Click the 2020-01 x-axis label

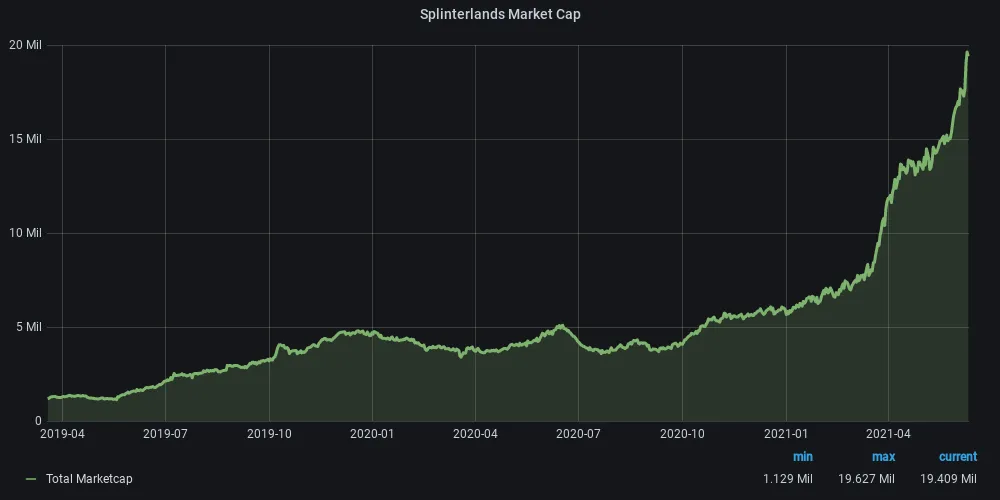tap(372, 434)
